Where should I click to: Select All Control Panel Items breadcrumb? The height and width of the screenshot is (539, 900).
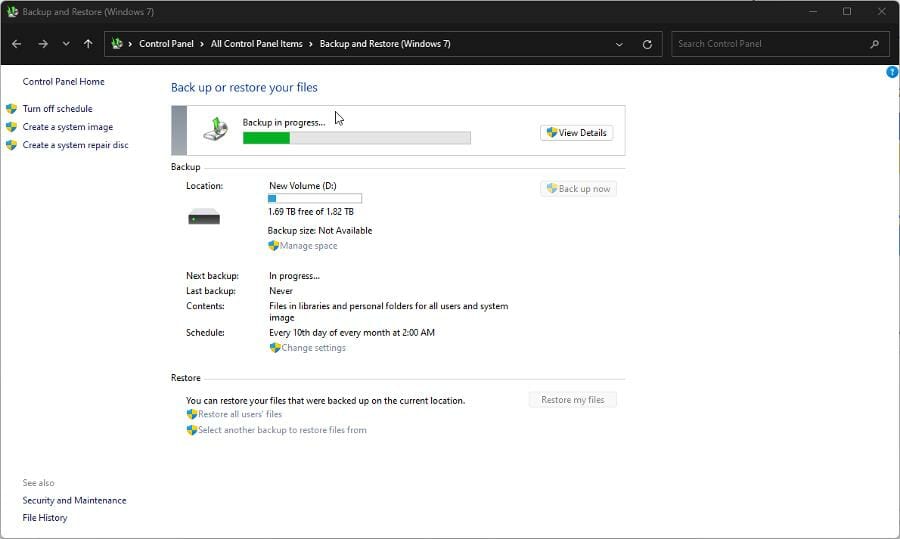point(256,44)
